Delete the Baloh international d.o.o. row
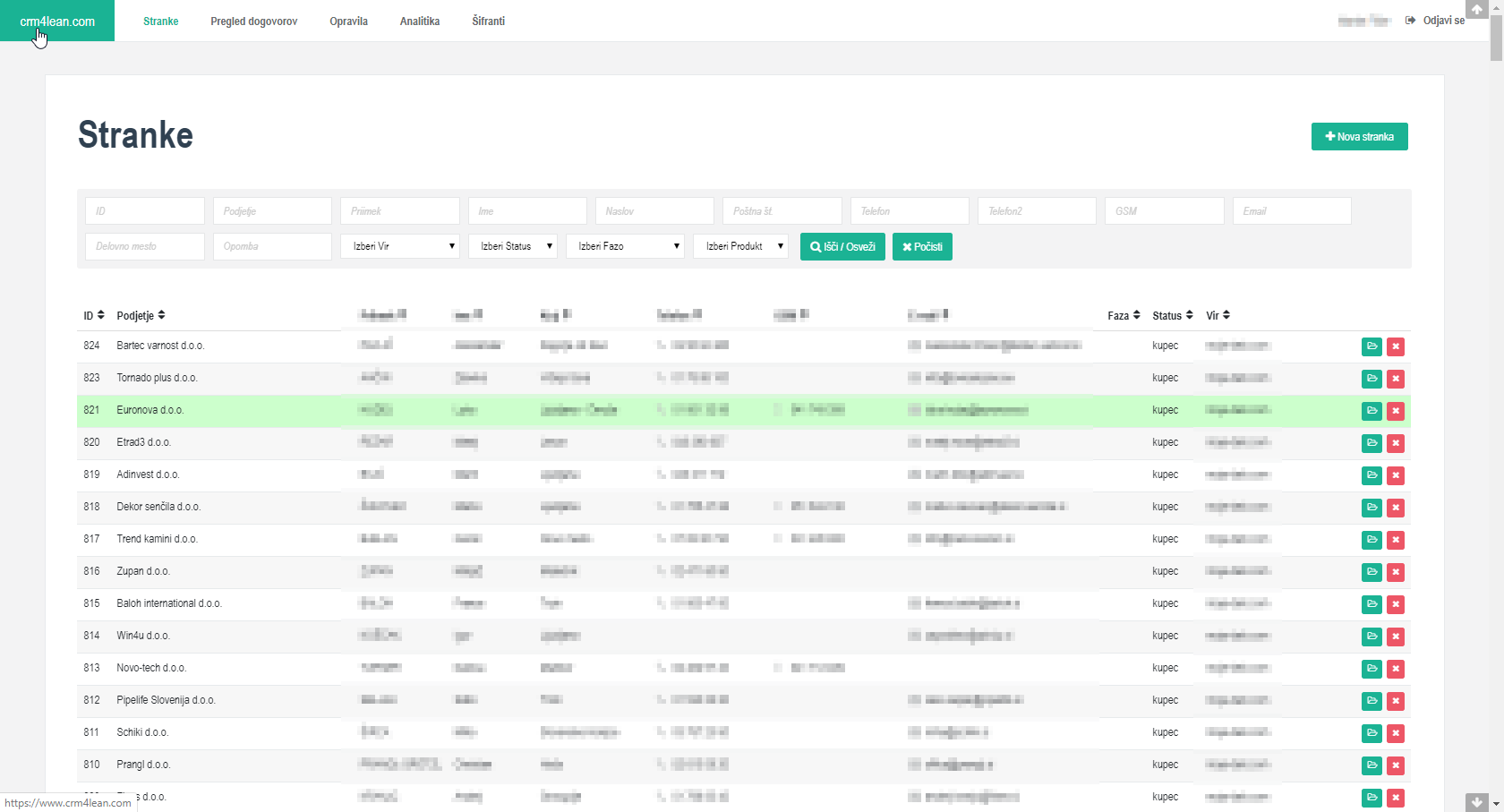 coord(1395,604)
